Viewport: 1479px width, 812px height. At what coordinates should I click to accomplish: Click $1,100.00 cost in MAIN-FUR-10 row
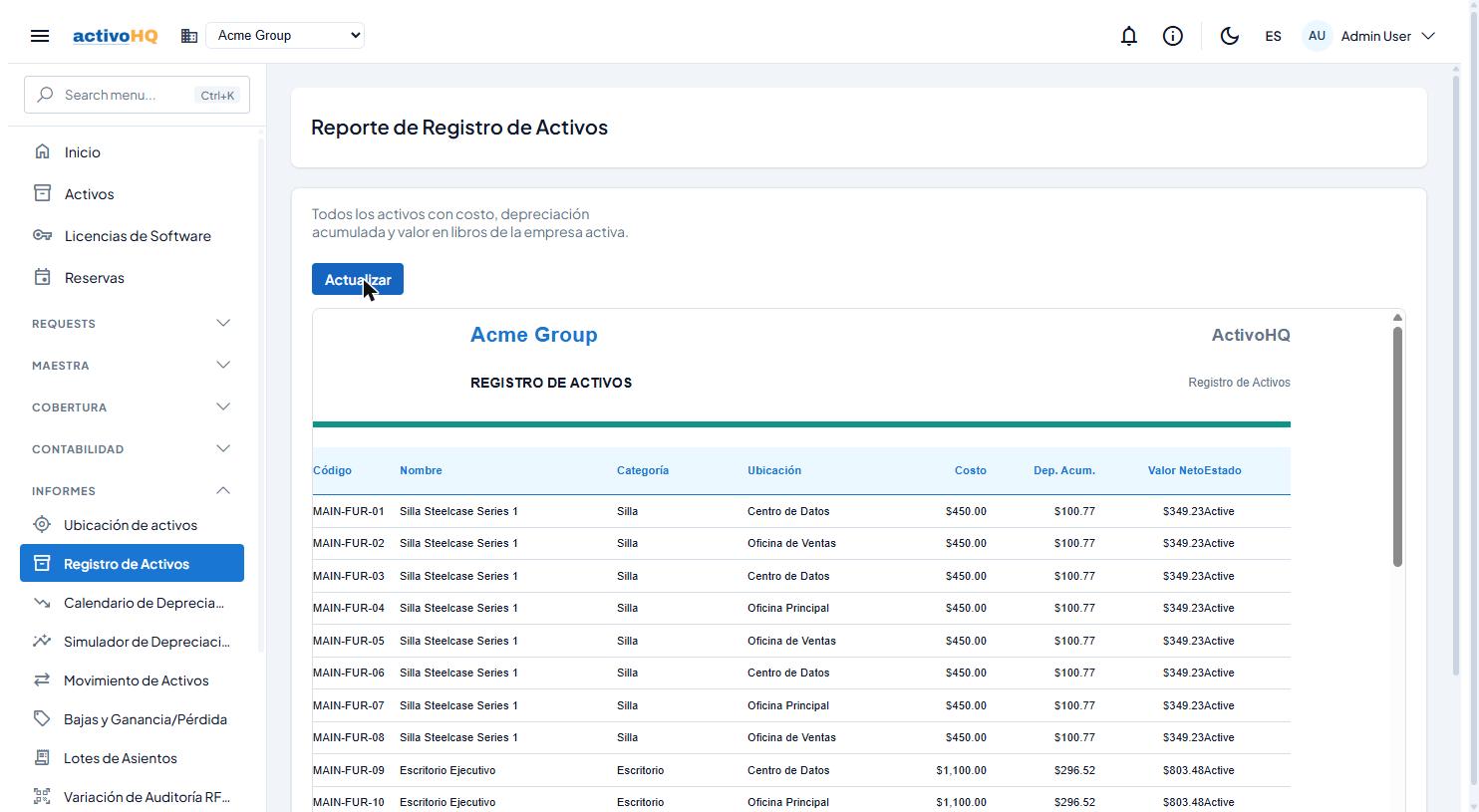coord(961,802)
